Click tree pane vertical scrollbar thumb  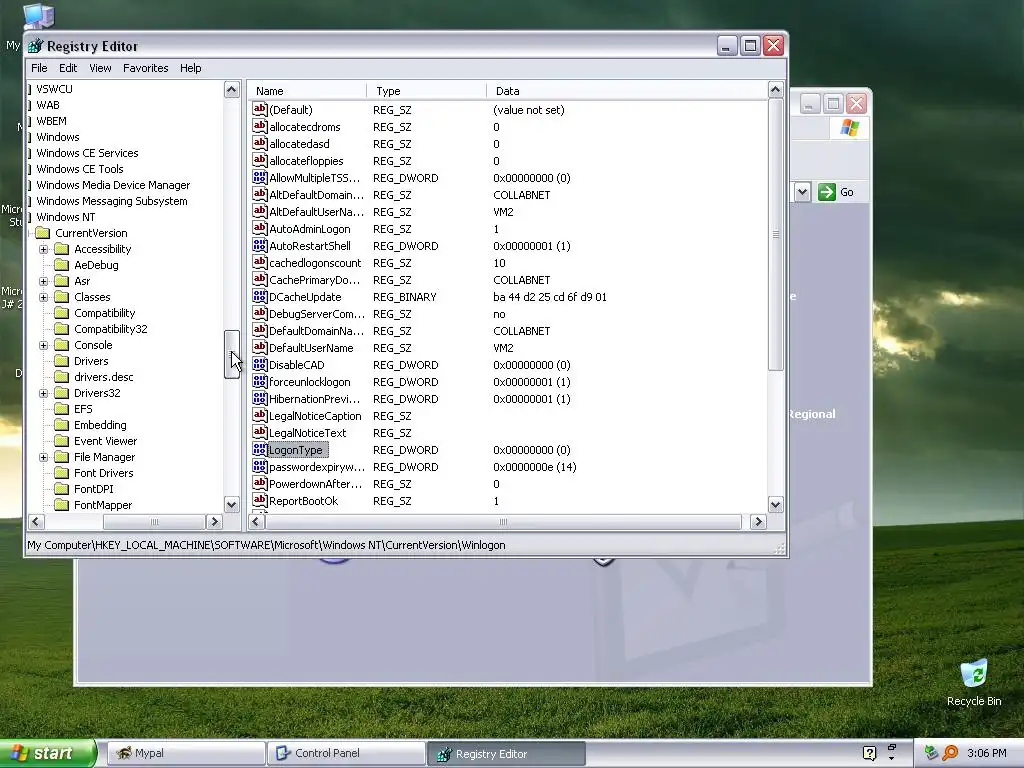(x=231, y=354)
